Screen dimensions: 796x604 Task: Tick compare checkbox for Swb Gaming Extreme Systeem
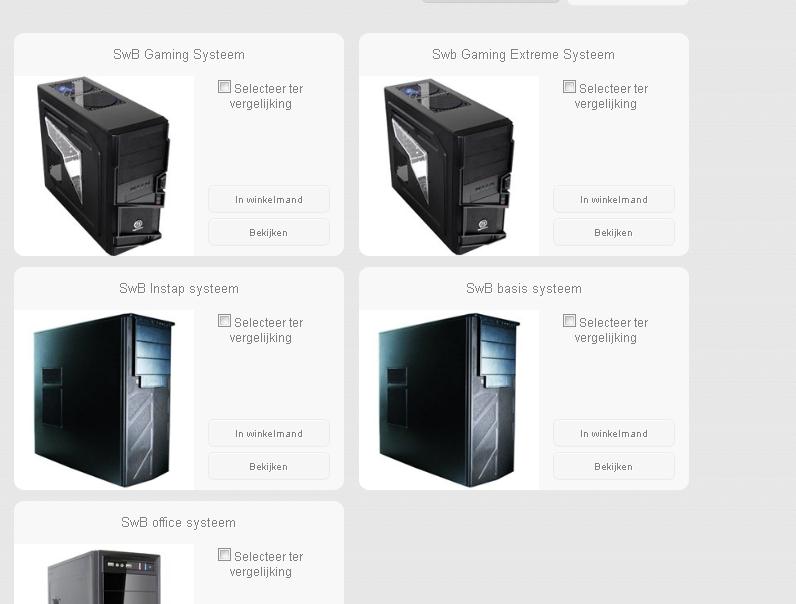point(570,87)
